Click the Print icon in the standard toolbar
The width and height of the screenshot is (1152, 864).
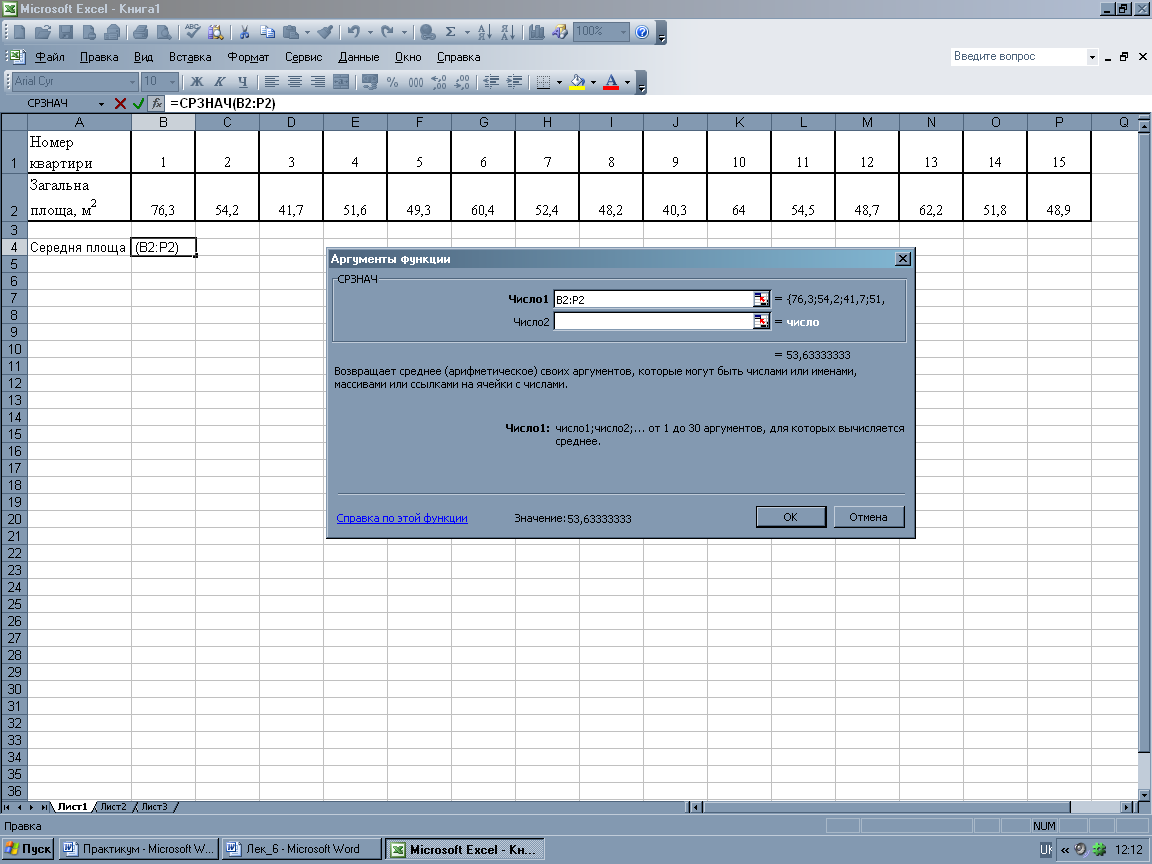point(141,32)
